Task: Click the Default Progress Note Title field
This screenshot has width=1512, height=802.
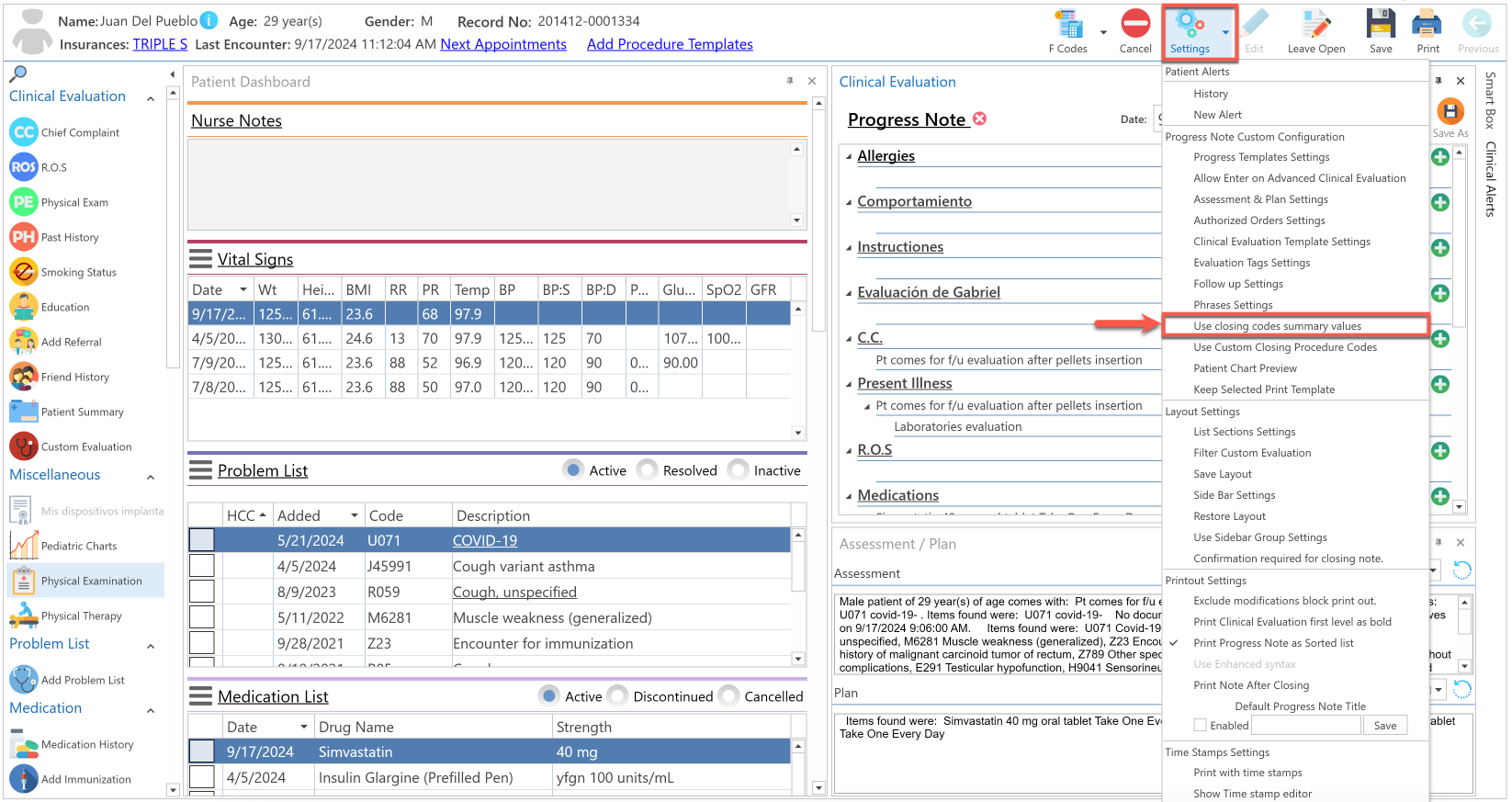Action: [1305, 726]
